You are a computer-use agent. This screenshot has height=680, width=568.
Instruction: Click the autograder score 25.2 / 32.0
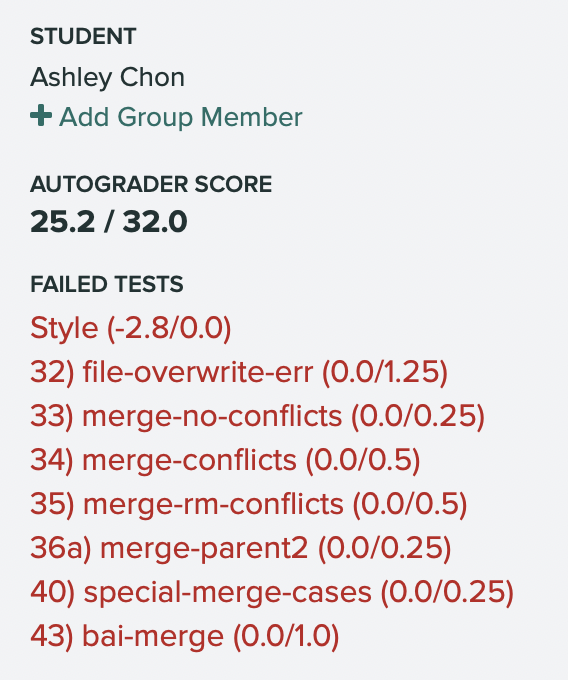[x=108, y=222]
